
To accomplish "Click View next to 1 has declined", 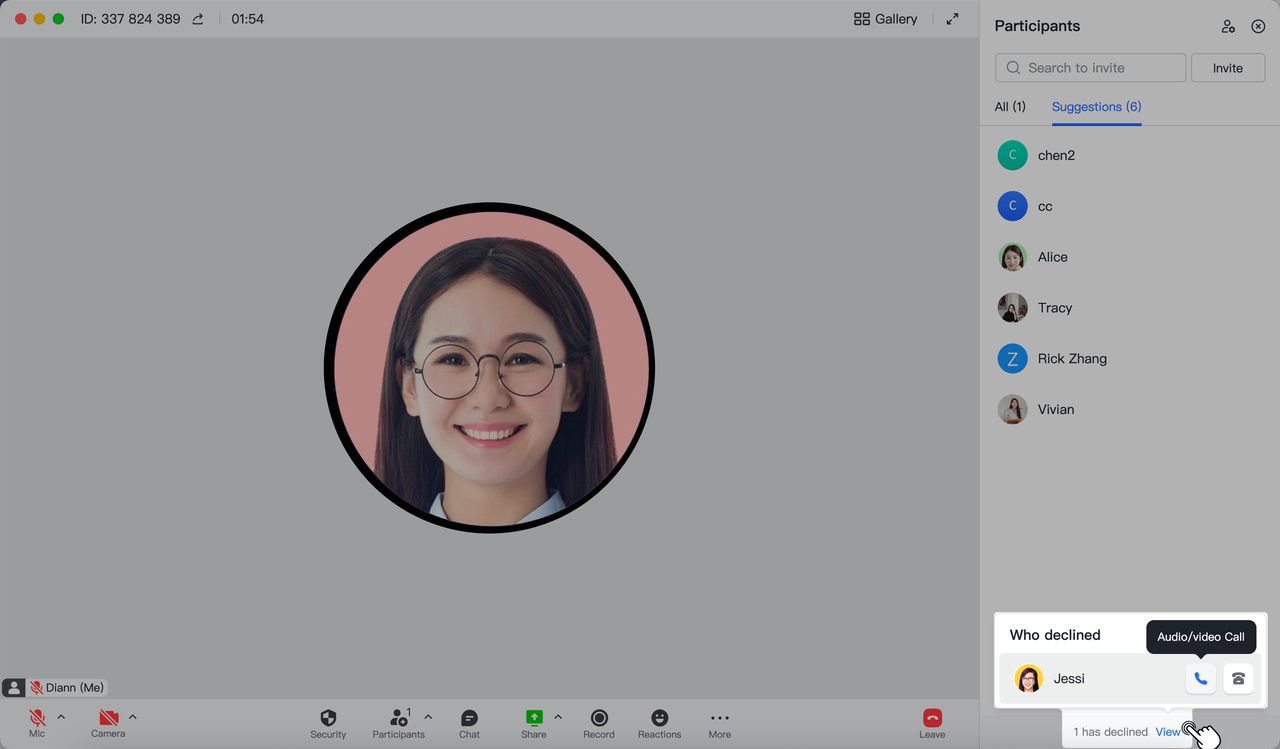I will tap(1167, 731).
